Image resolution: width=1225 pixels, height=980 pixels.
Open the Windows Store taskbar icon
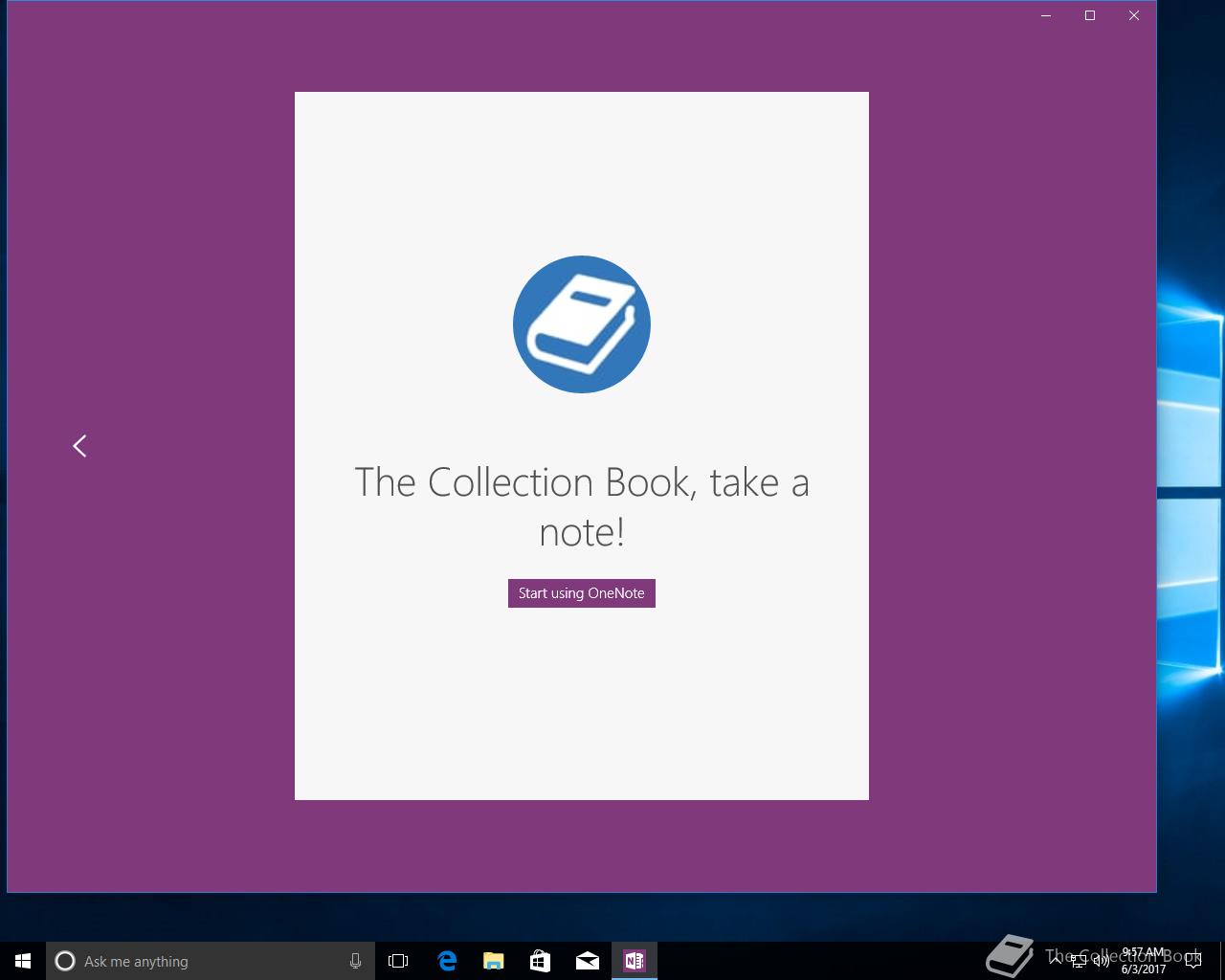pos(540,961)
